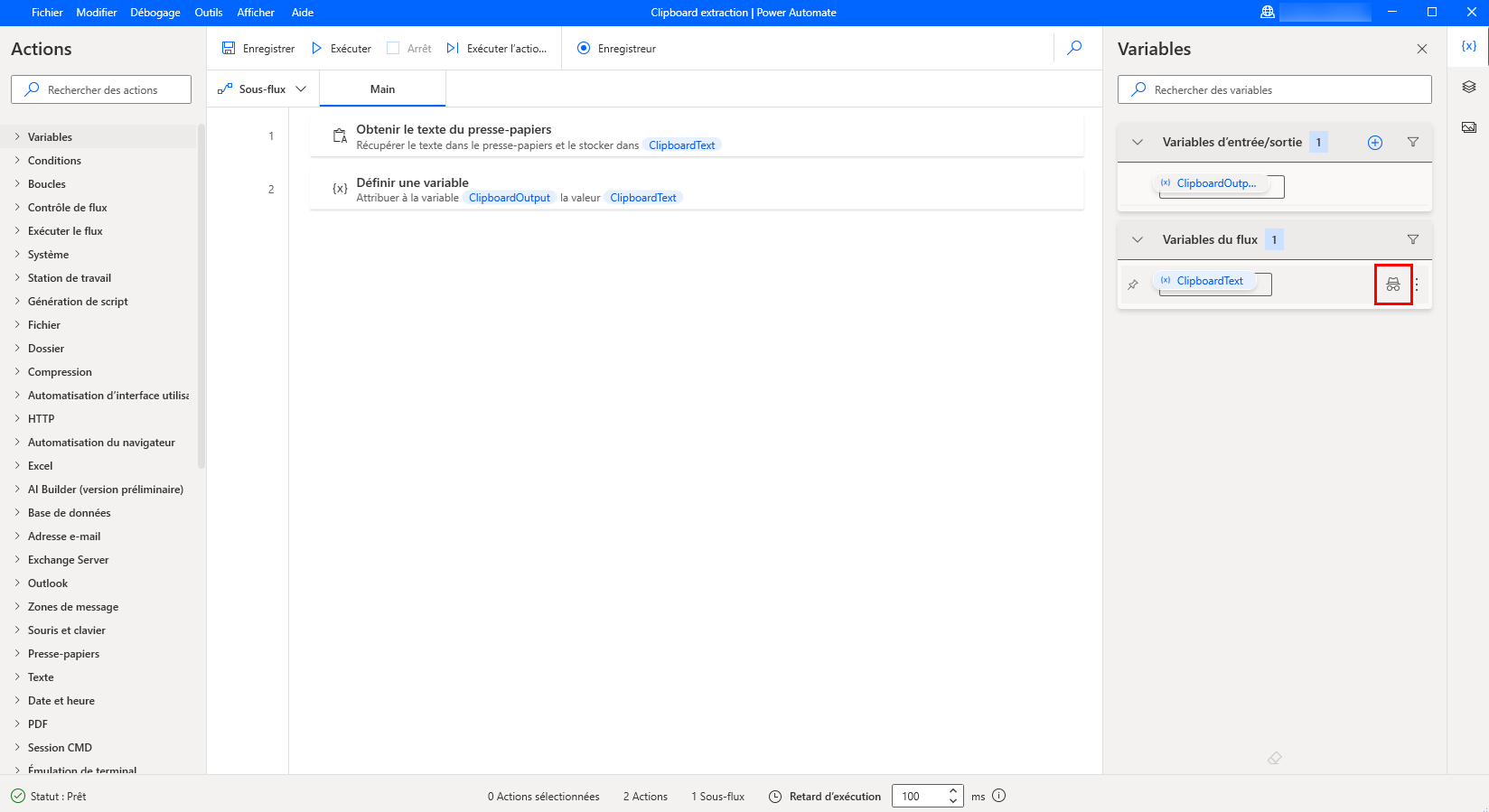Increase execution delay with up arrow
This screenshot has width=1489, height=812.
(953, 790)
